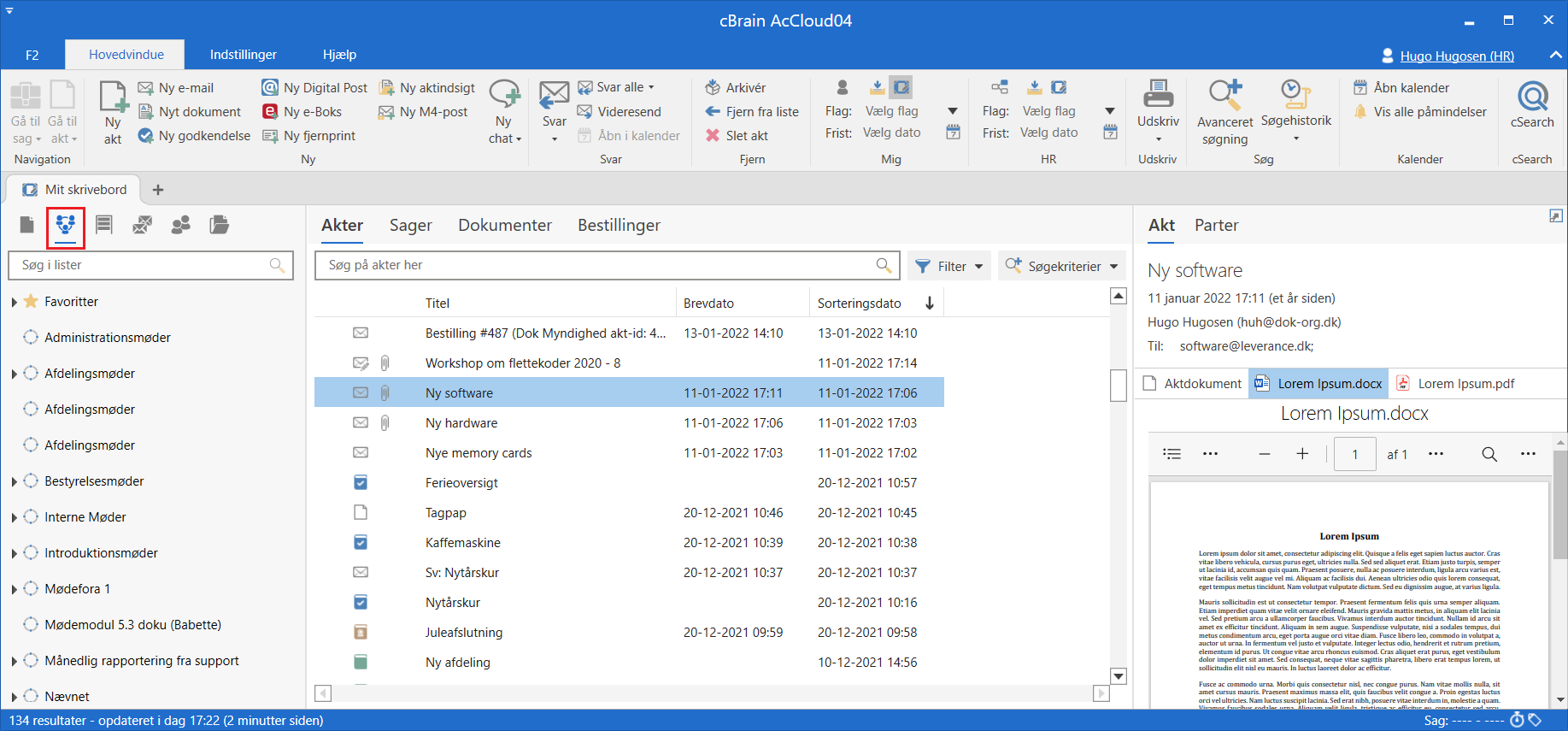Toggle the checkbox icon for Kaffemaskine

tap(361, 542)
